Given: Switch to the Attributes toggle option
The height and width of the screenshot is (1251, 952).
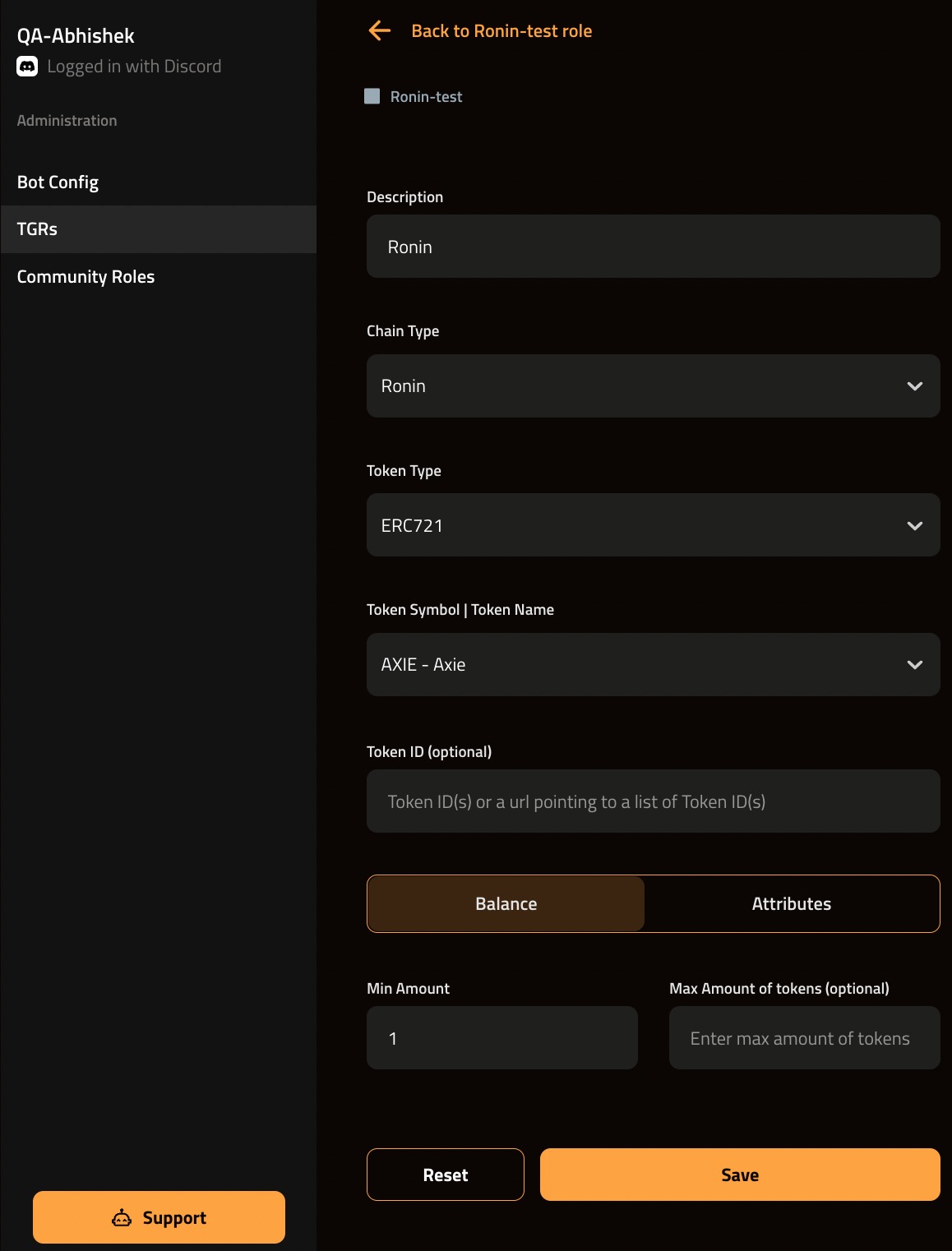Looking at the screenshot, I should (791, 904).
